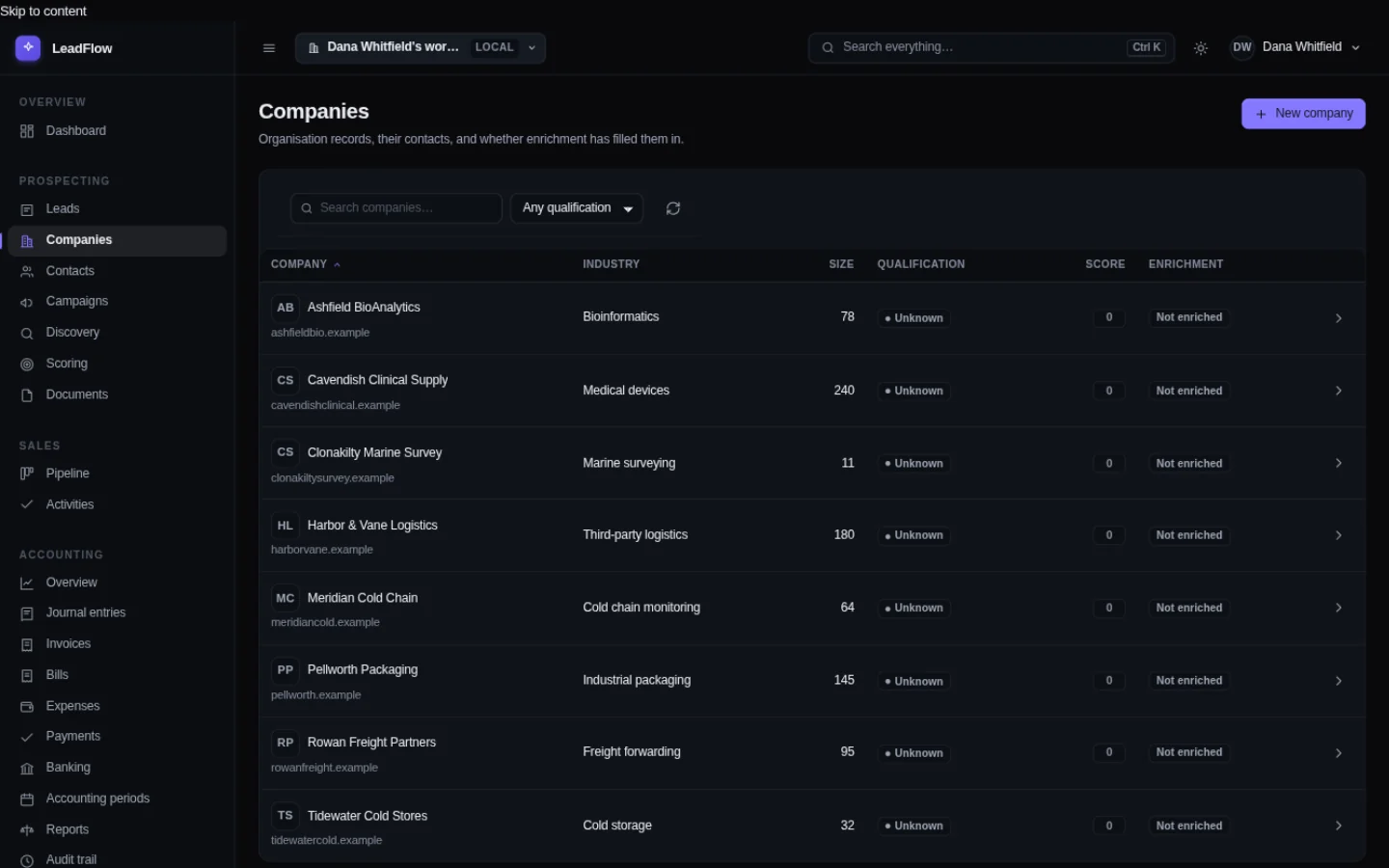The height and width of the screenshot is (868, 1389).
Task: Open the Any qualification filter
Action: pyautogui.click(x=577, y=208)
